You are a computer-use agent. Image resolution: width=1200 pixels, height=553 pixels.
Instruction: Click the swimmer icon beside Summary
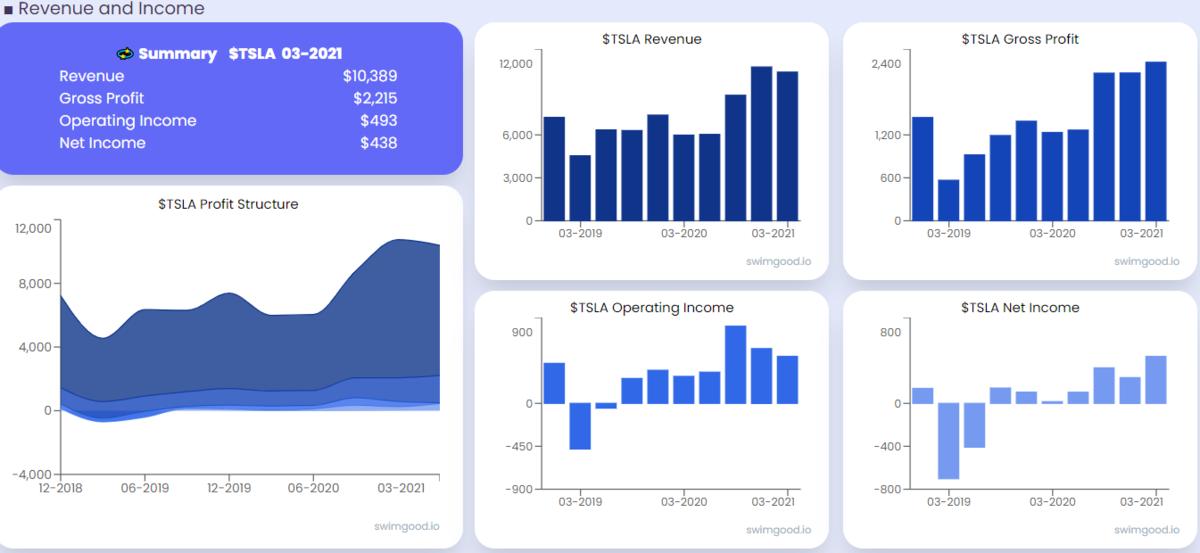125,53
